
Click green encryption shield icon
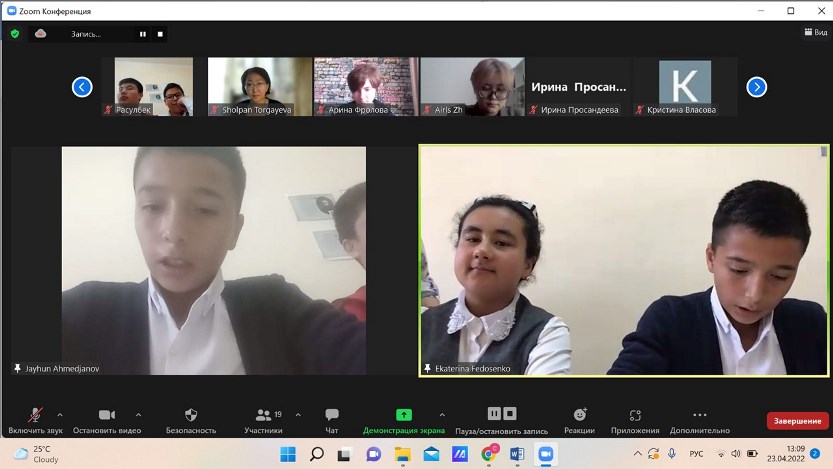pos(15,33)
